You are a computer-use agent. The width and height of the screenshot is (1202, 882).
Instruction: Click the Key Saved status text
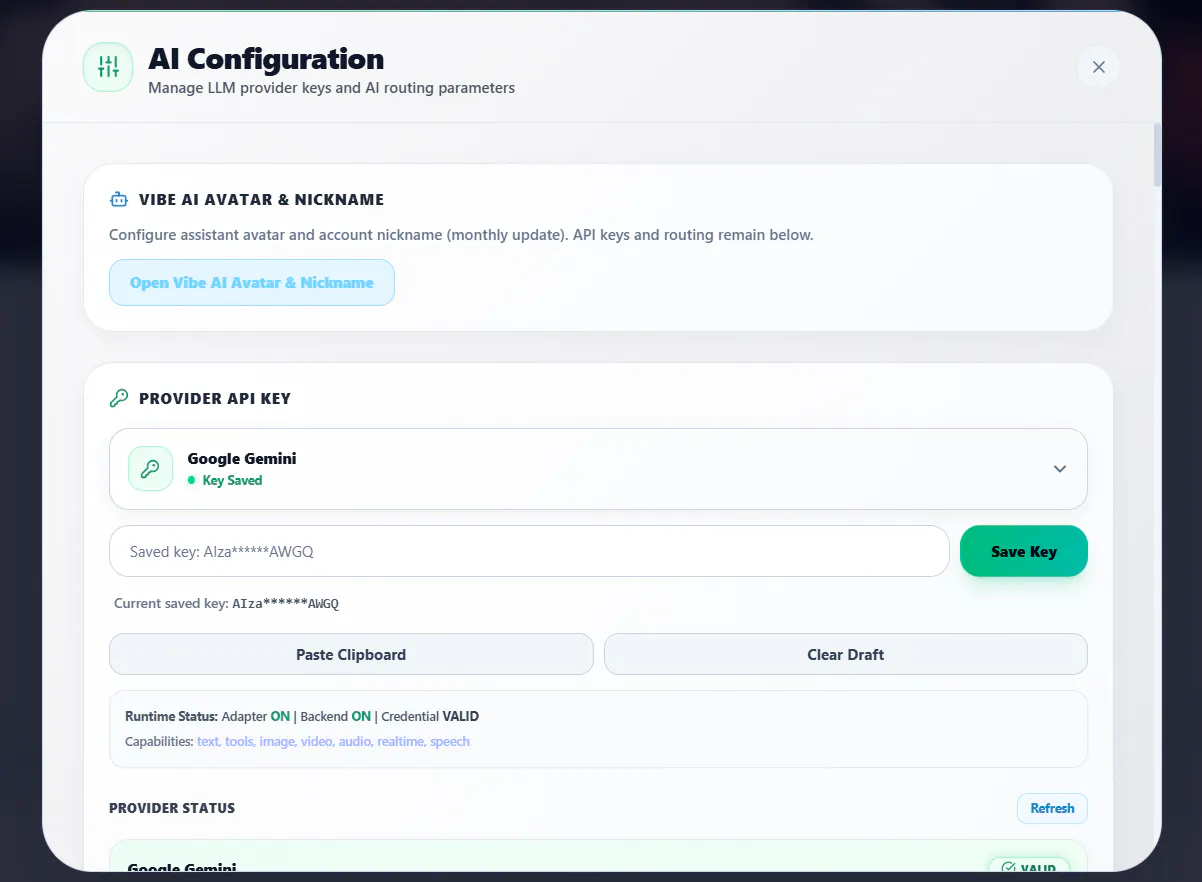[232, 480]
